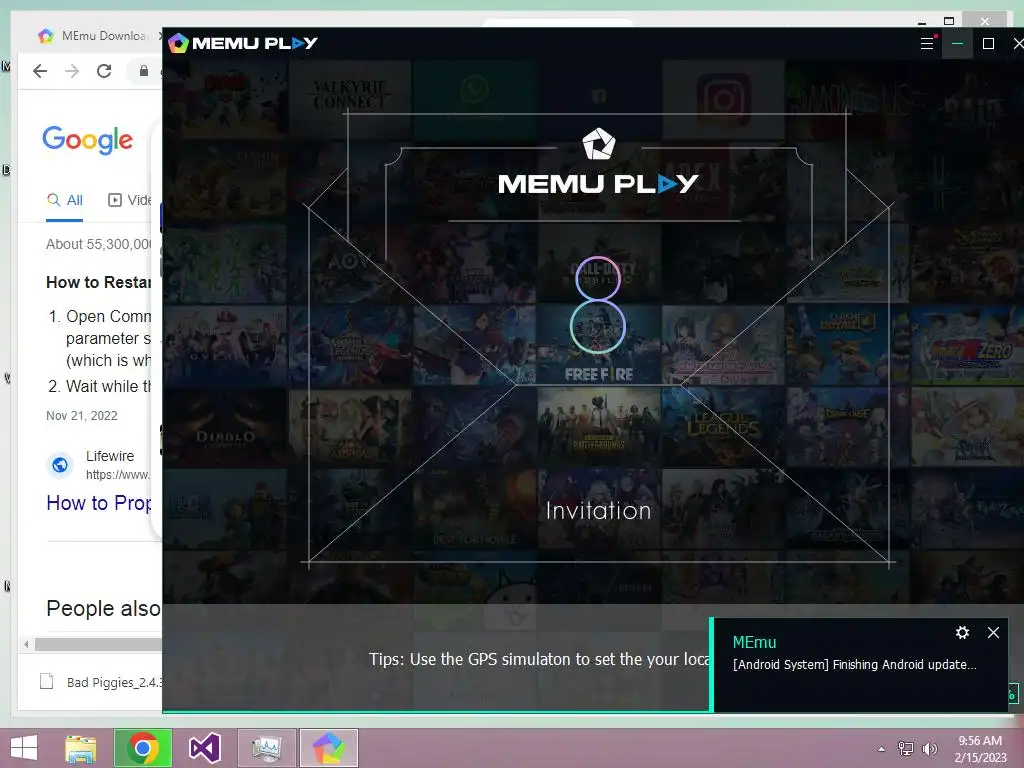Switch to Videos search tab
This screenshot has width=1024, height=768.
(x=129, y=200)
